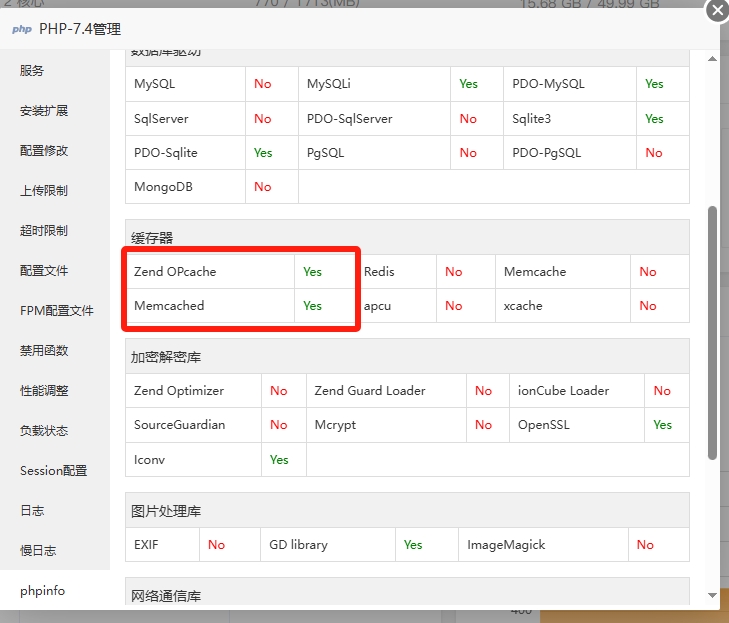Viewport: 729px width, 623px height.
Task: Select the PDO-SqlServer cell
Action: pyautogui.click(x=374, y=119)
